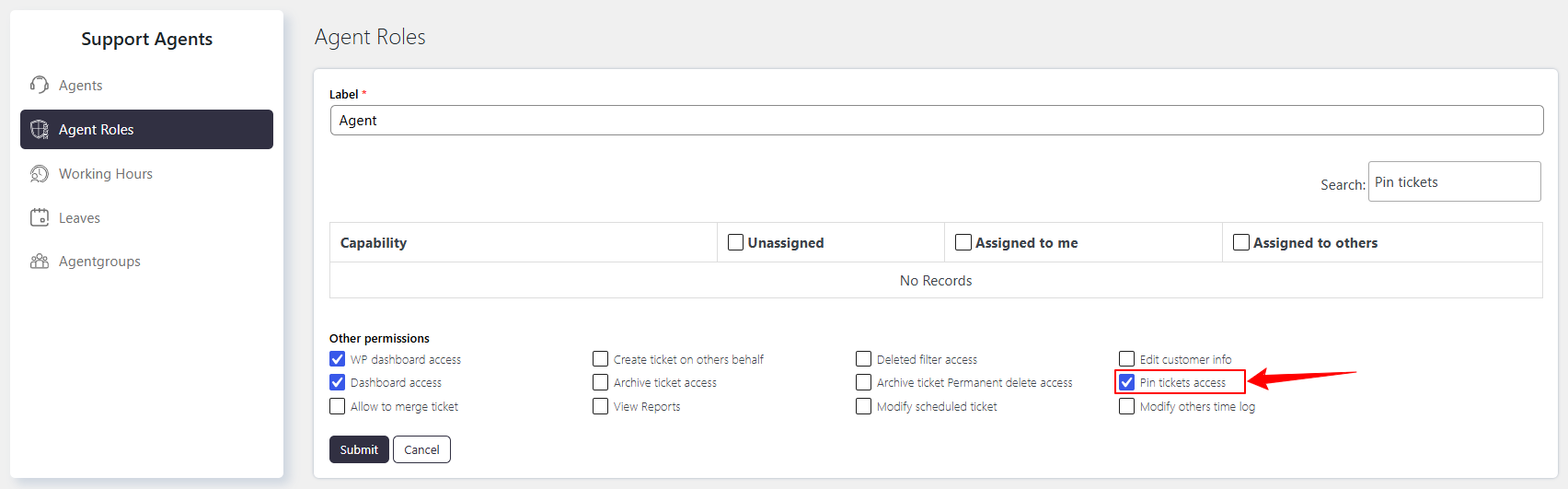Click the Agentgroups people icon
Image resolution: width=1568 pixels, height=489 pixels.
click(40, 262)
